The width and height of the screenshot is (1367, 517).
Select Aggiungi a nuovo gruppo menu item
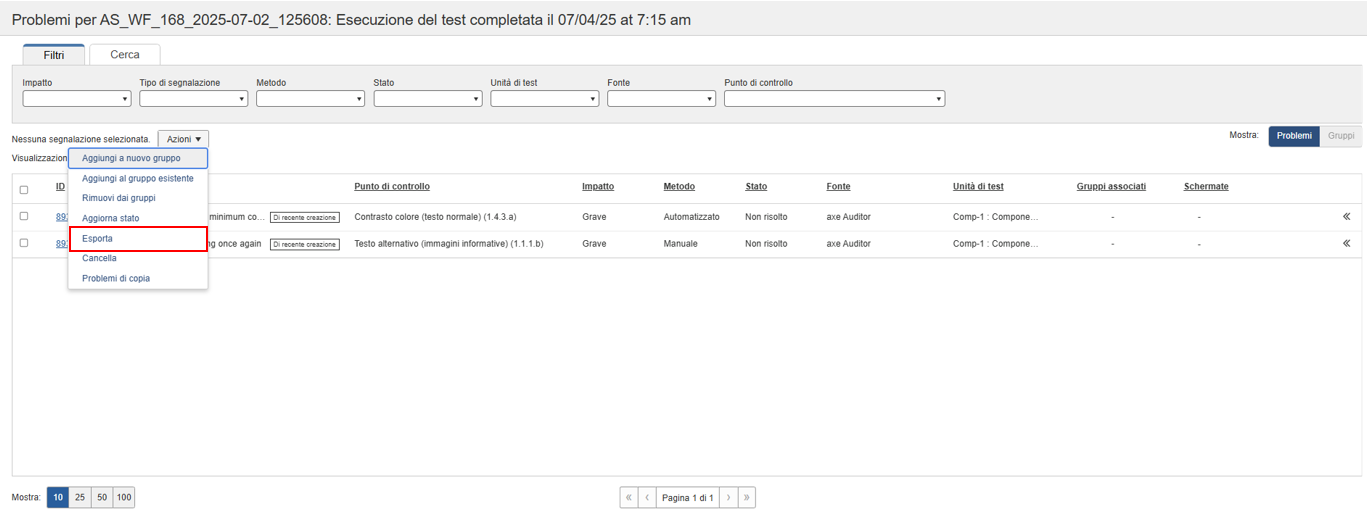point(131,158)
